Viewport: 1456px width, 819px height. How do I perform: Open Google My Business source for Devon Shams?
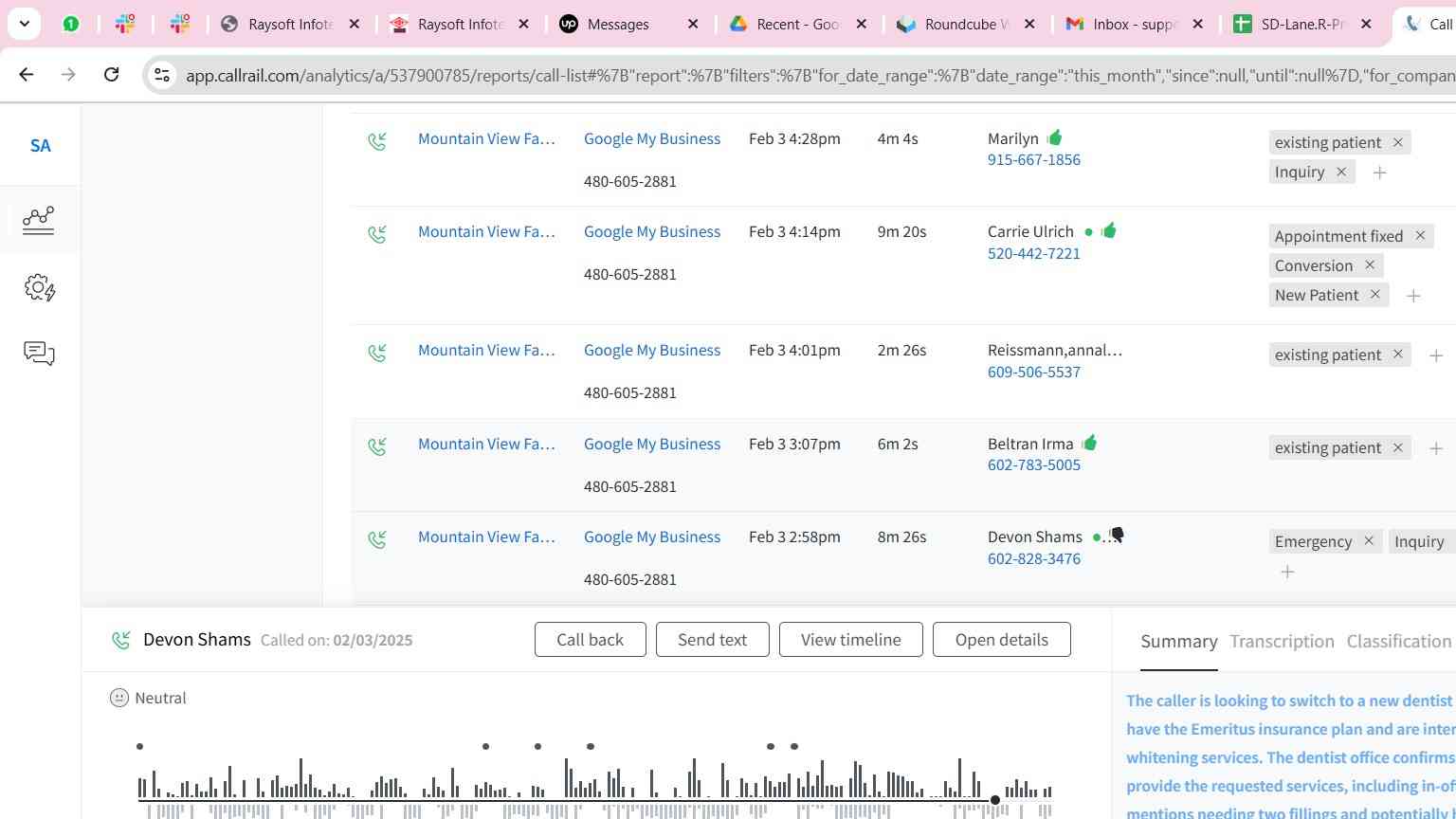tap(652, 537)
